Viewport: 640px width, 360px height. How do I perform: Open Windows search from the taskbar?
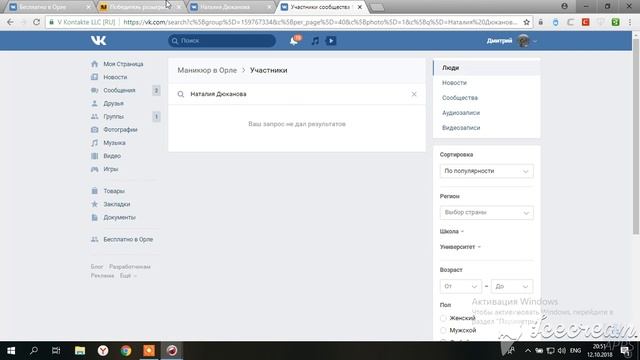[34, 351]
